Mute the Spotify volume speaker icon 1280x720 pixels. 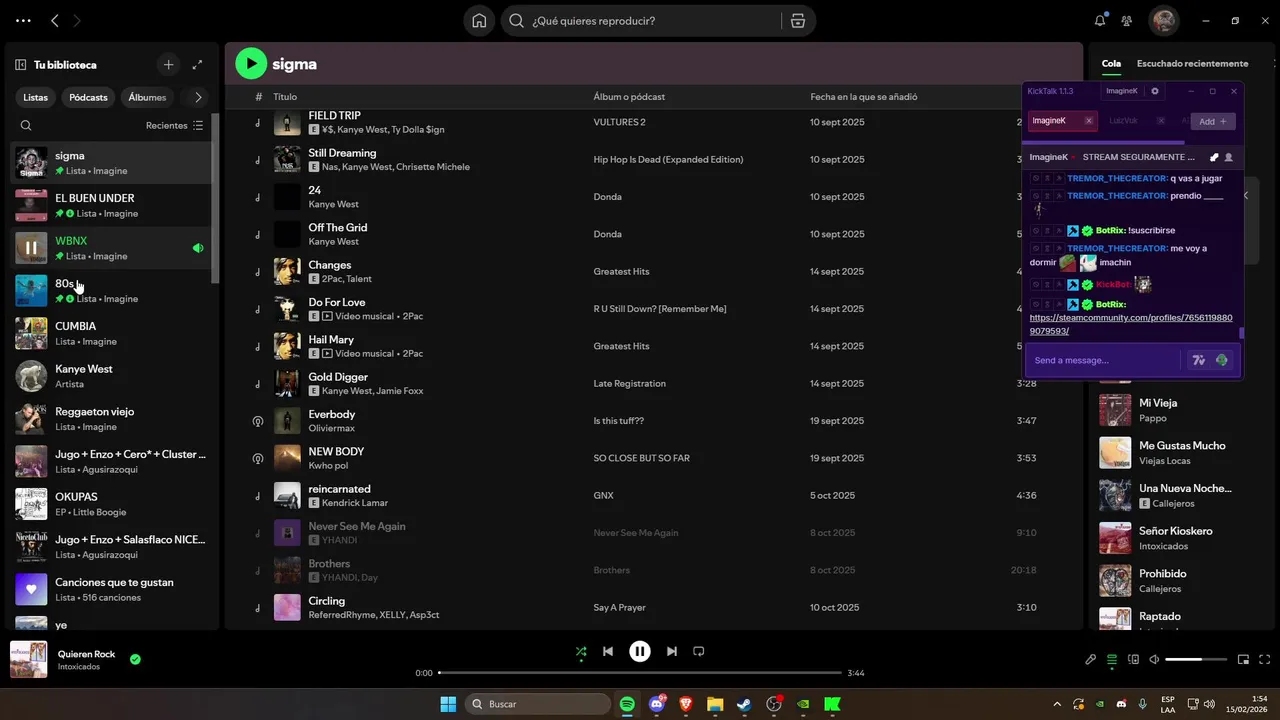[1154, 660]
